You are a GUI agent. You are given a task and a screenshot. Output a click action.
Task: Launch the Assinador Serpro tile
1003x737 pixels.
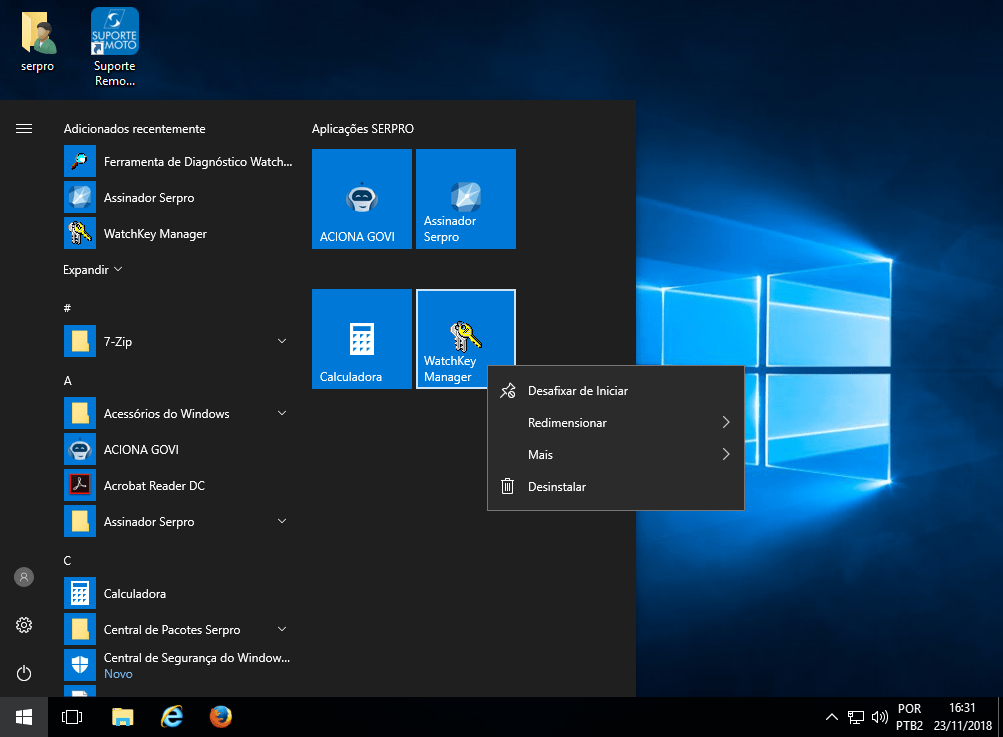point(465,199)
